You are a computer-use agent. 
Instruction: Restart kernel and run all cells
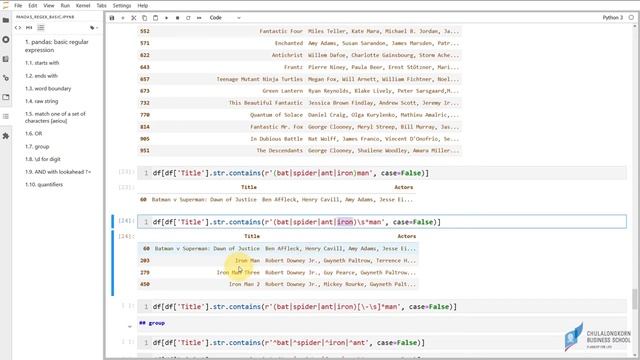[199, 18]
